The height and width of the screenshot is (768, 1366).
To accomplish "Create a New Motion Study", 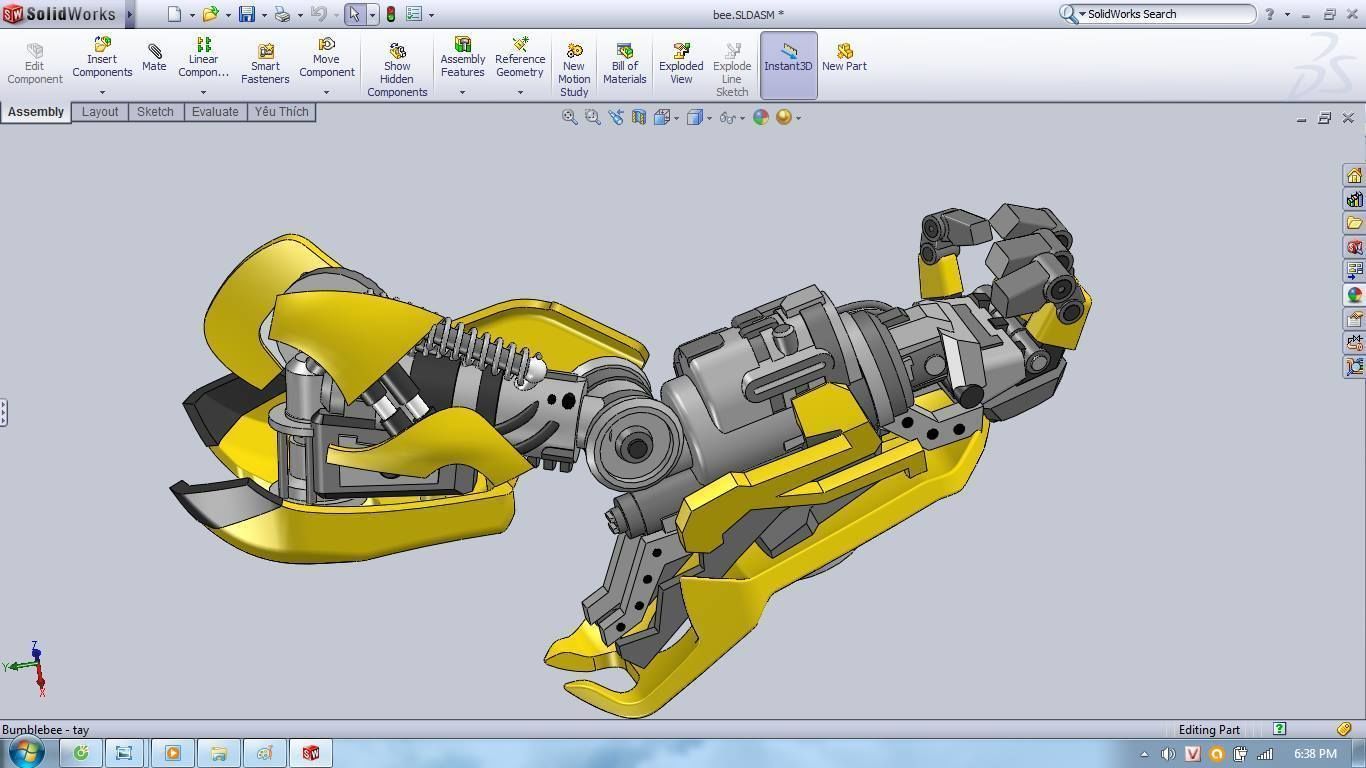I will pyautogui.click(x=574, y=70).
